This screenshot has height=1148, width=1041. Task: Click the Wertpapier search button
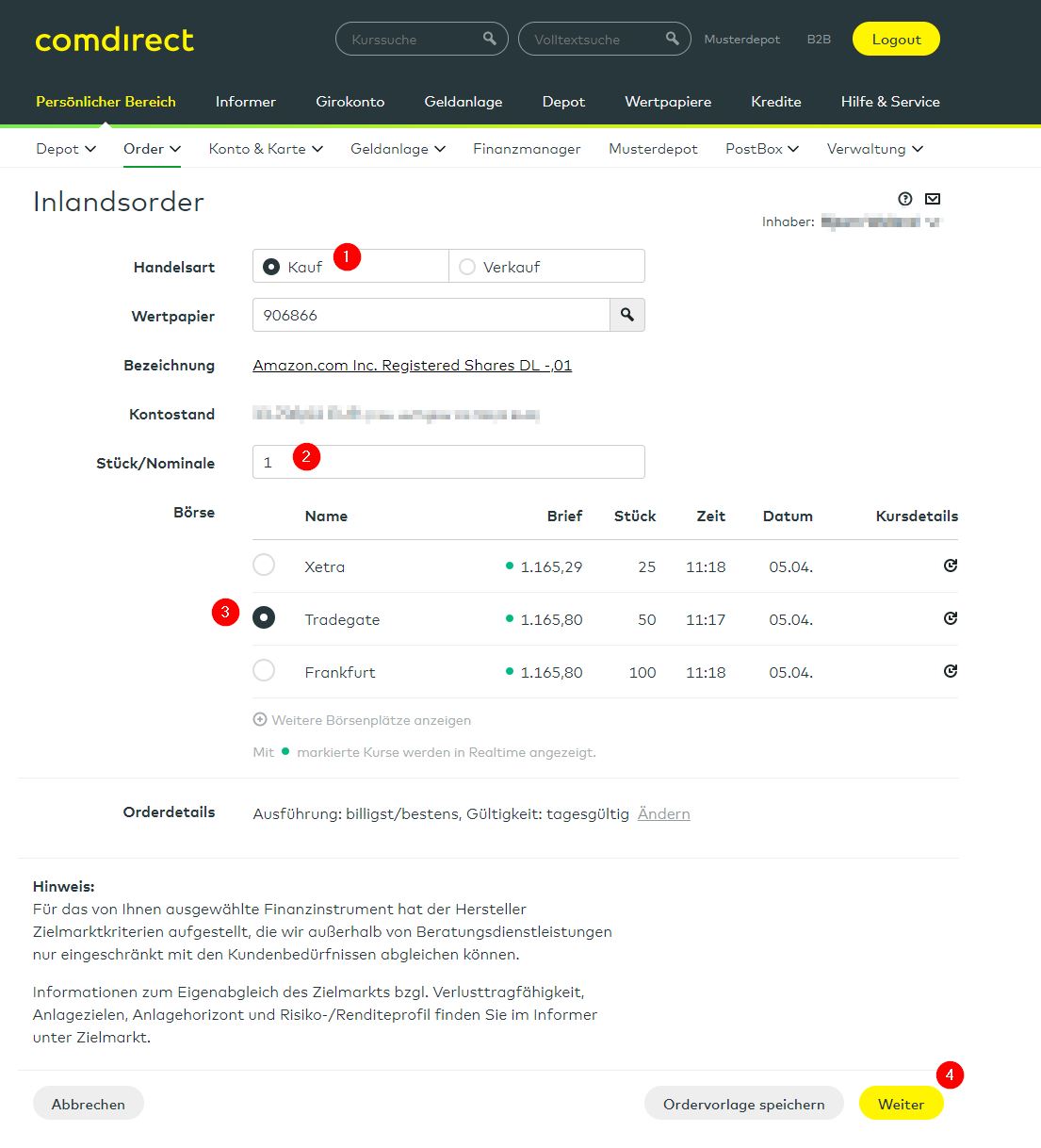tap(627, 315)
